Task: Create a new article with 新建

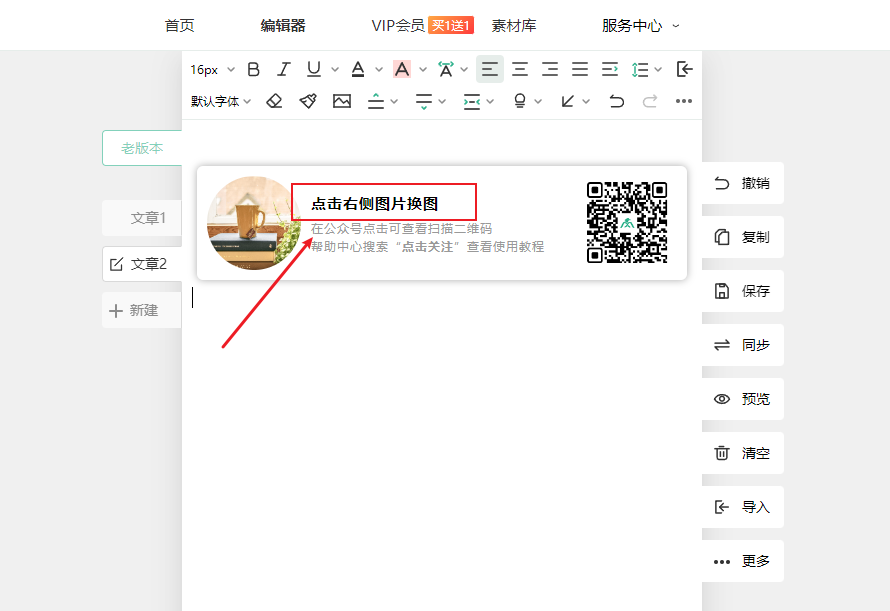Action: click(x=142, y=310)
